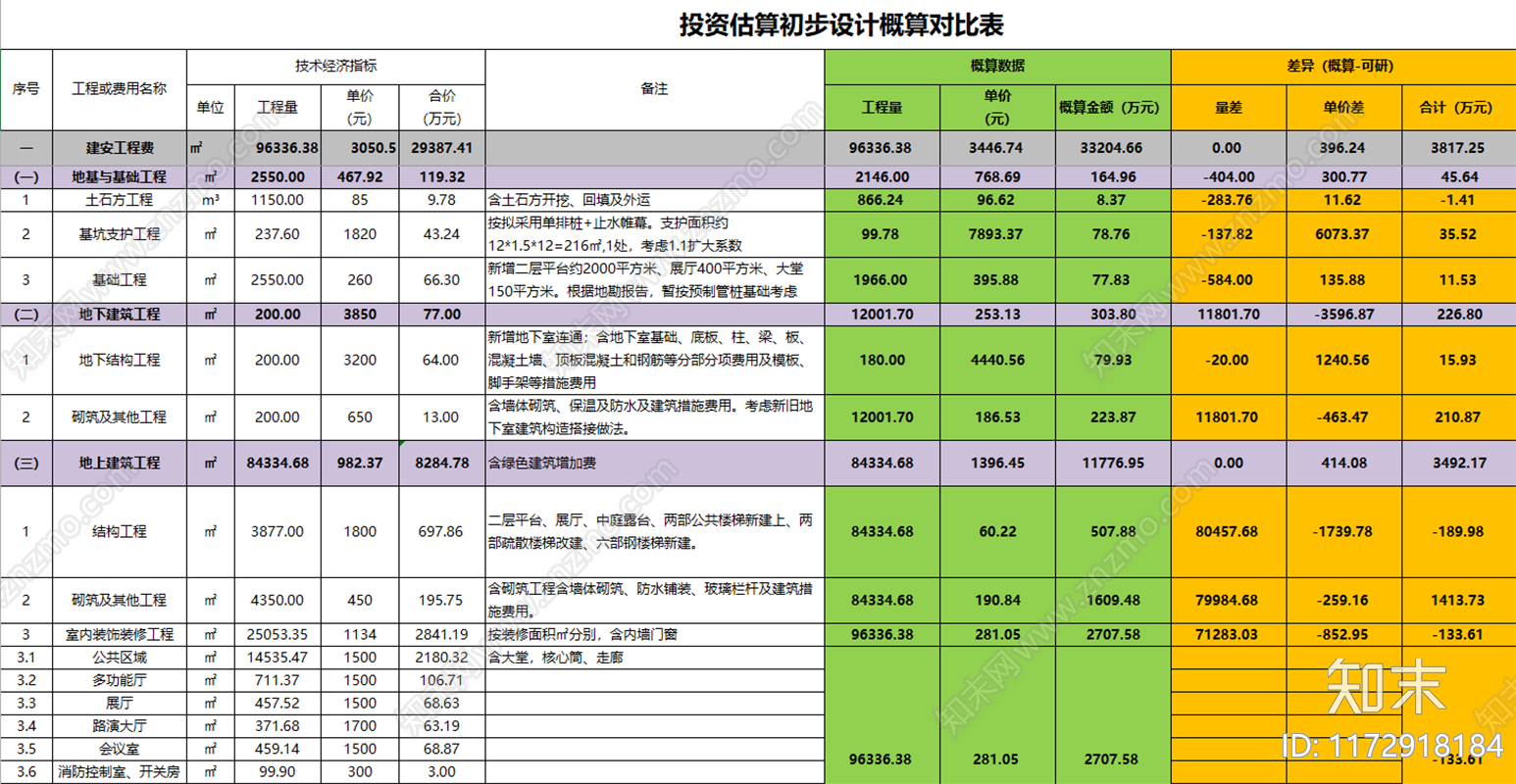Click the 96.62 unit price cell
This screenshot has height=784, width=1516.
tap(997, 200)
